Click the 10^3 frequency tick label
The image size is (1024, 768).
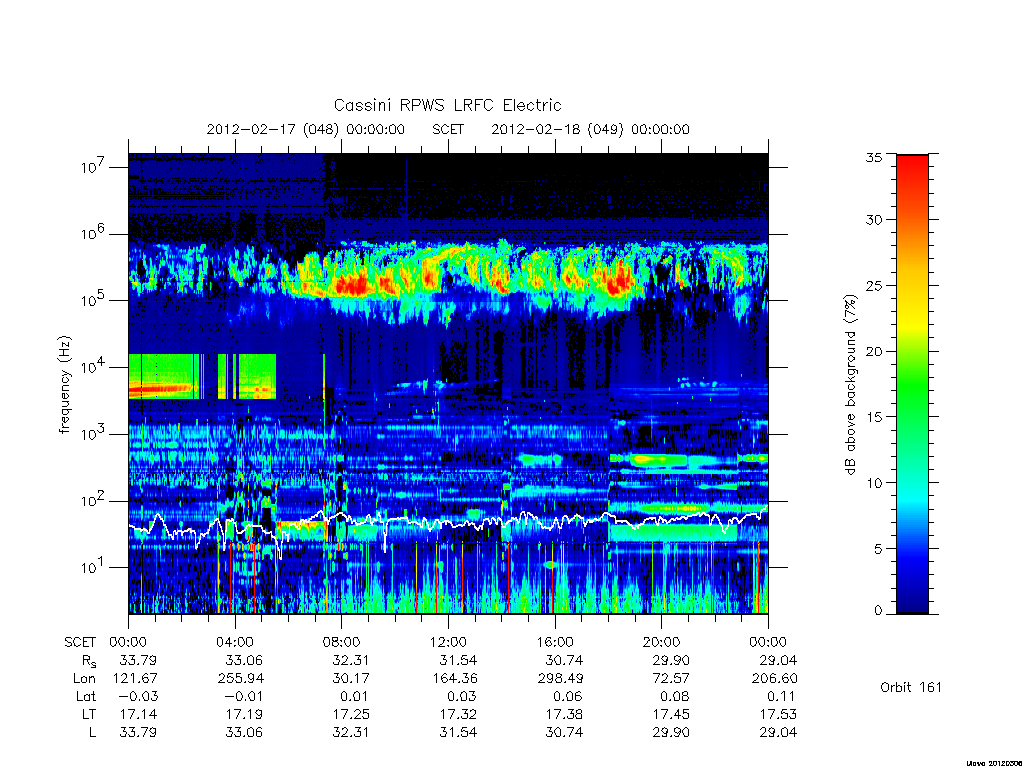[93, 434]
